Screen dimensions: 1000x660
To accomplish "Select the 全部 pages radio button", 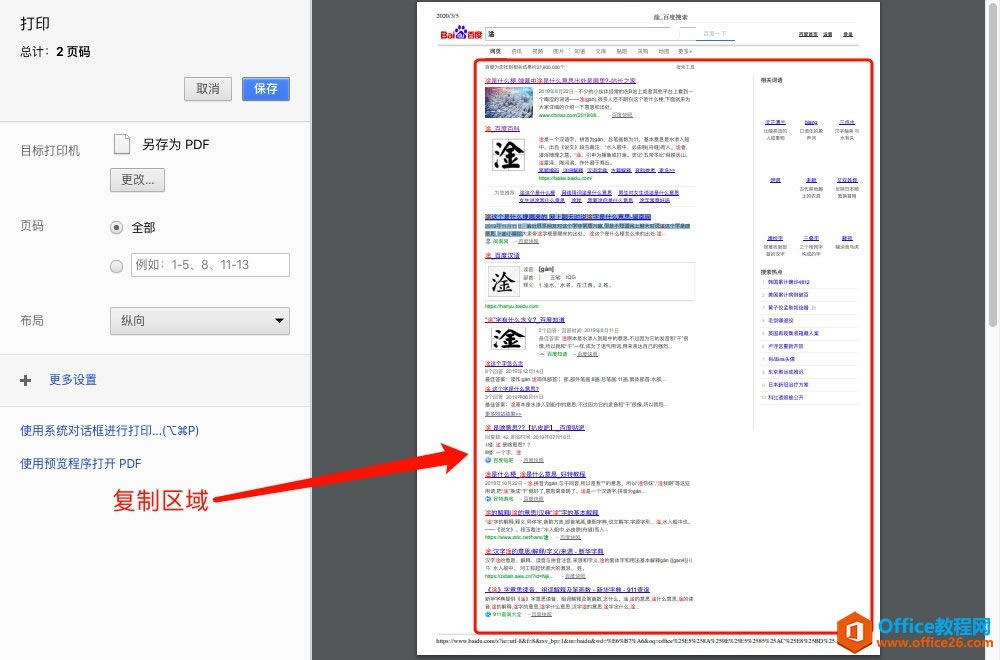I will 117,227.
